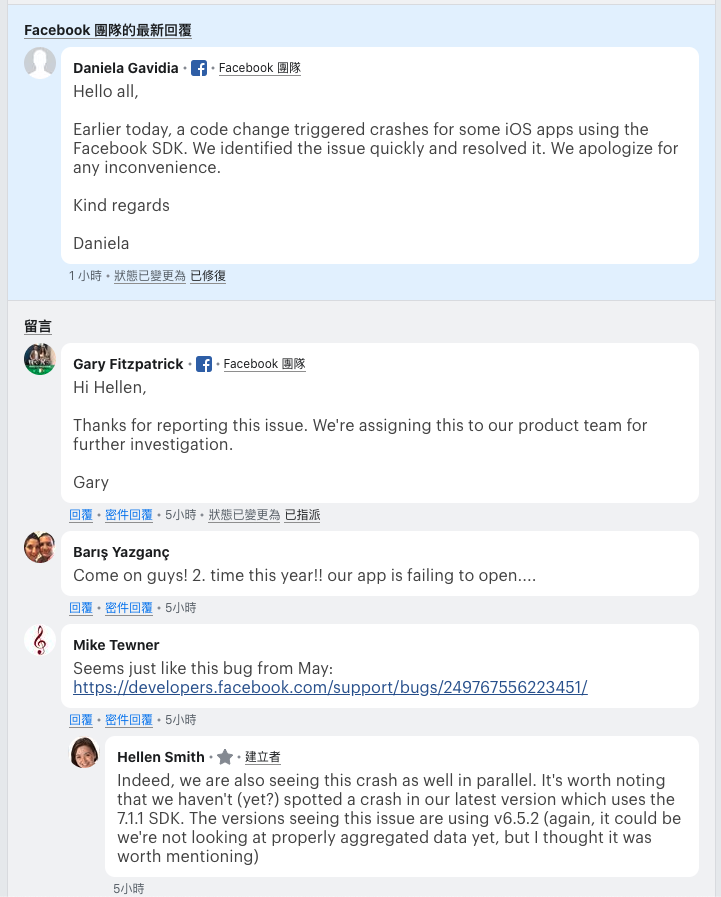The width and height of the screenshot is (721, 897).
Task: Reply to Barış Yazganç's comment
Action: coord(81,607)
